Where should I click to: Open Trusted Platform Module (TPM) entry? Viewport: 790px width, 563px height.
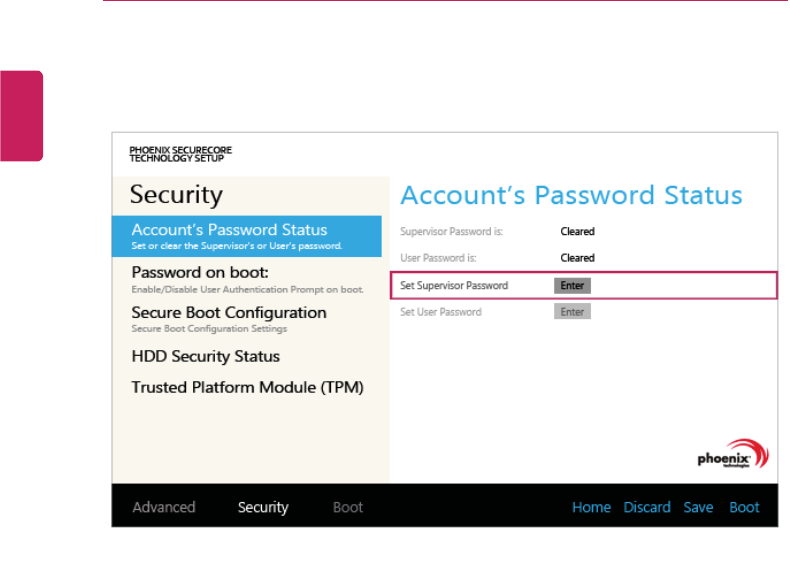(x=247, y=387)
